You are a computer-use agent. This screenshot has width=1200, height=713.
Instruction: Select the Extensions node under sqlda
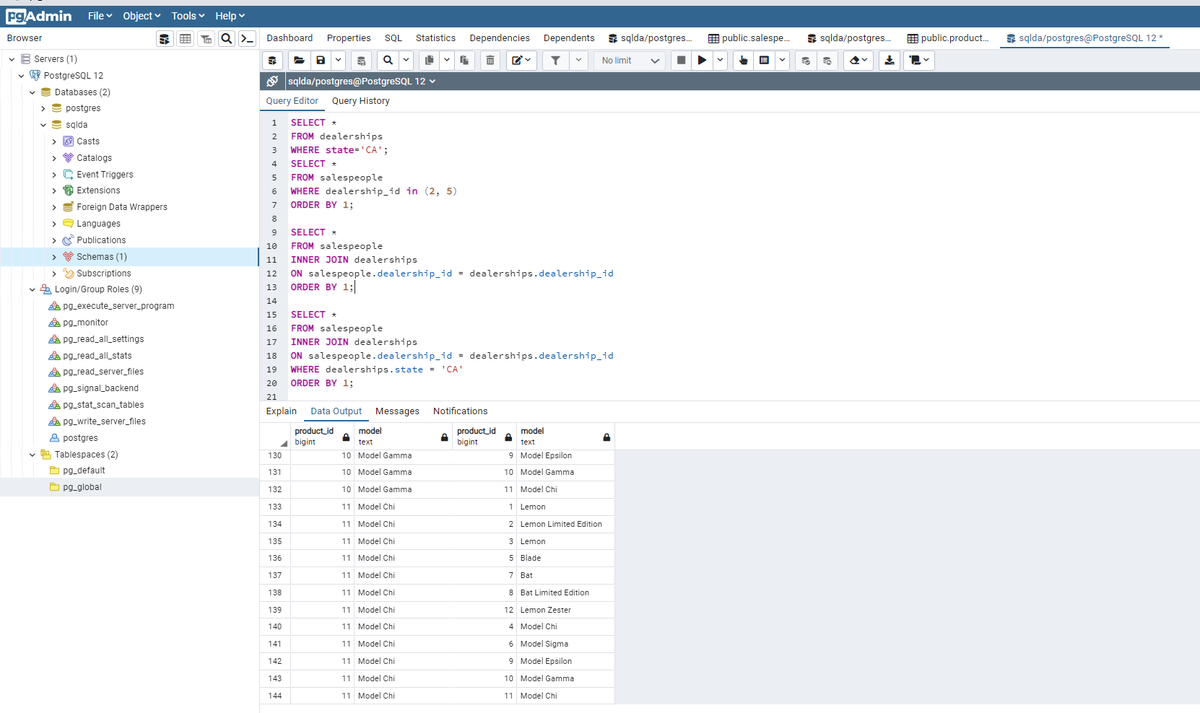click(x=98, y=190)
